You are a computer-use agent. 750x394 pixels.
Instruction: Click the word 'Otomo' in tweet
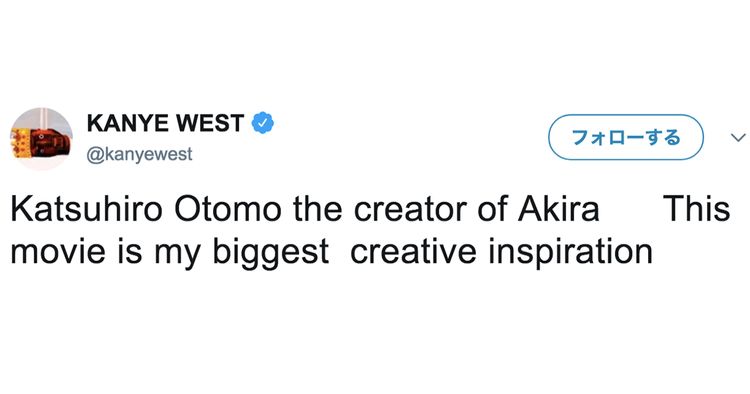pos(228,209)
